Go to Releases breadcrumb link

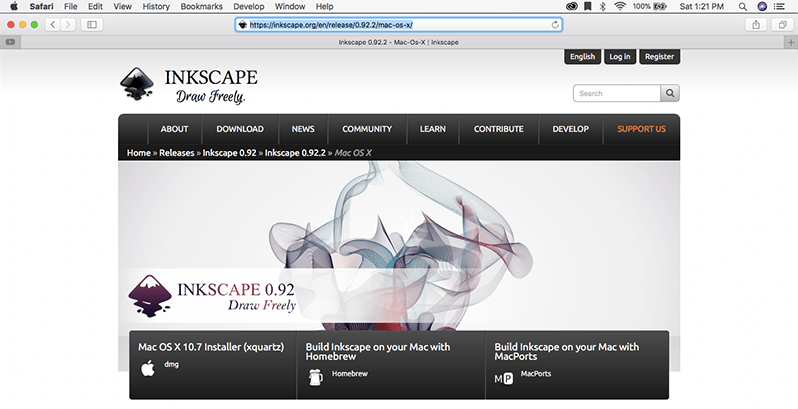pyautogui.click(x=177, y=153)
